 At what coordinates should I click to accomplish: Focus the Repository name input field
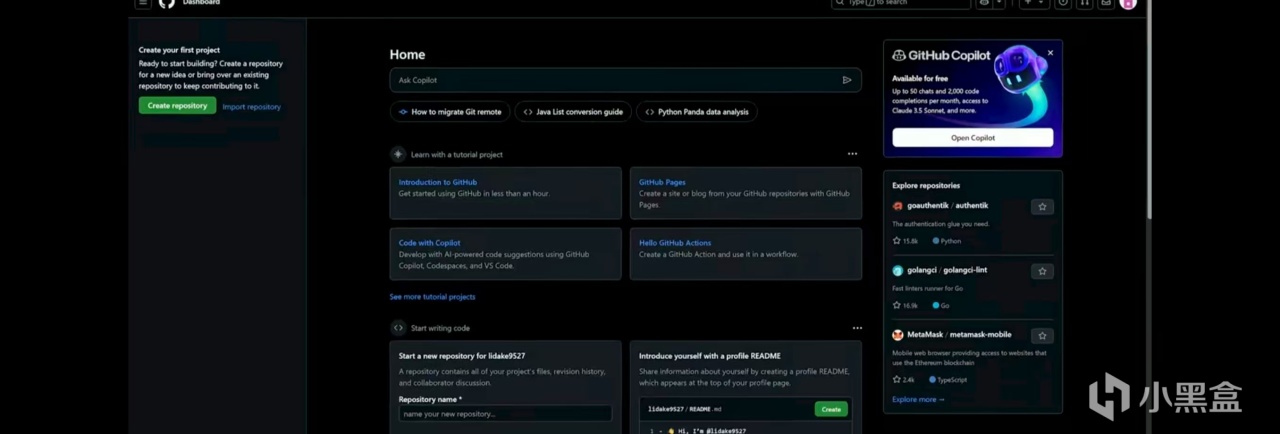pyautogui.click(x=505, y=414)
